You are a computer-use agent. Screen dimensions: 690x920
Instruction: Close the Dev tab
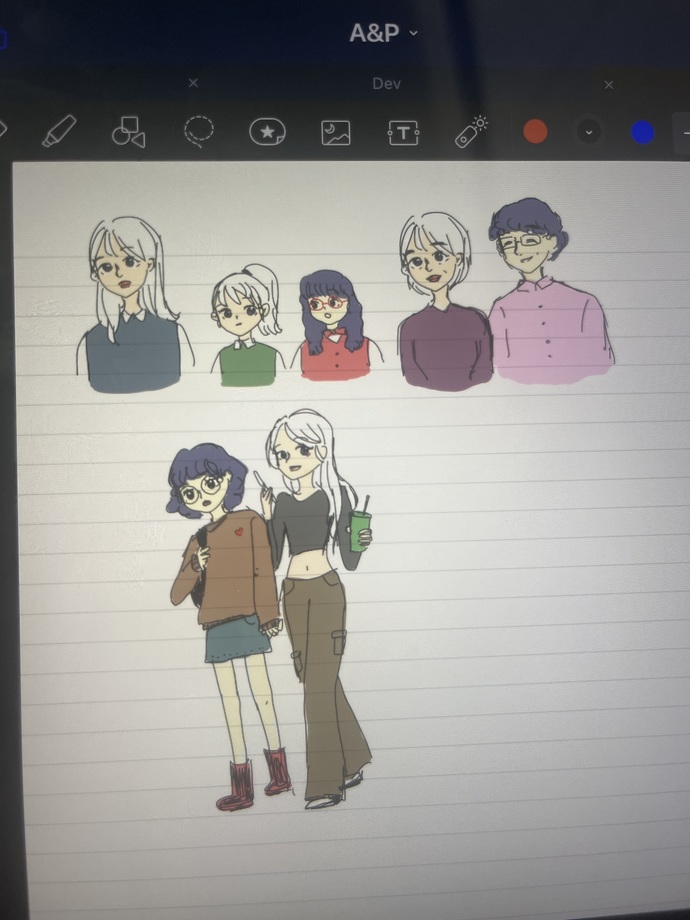[x=609, y=85]
